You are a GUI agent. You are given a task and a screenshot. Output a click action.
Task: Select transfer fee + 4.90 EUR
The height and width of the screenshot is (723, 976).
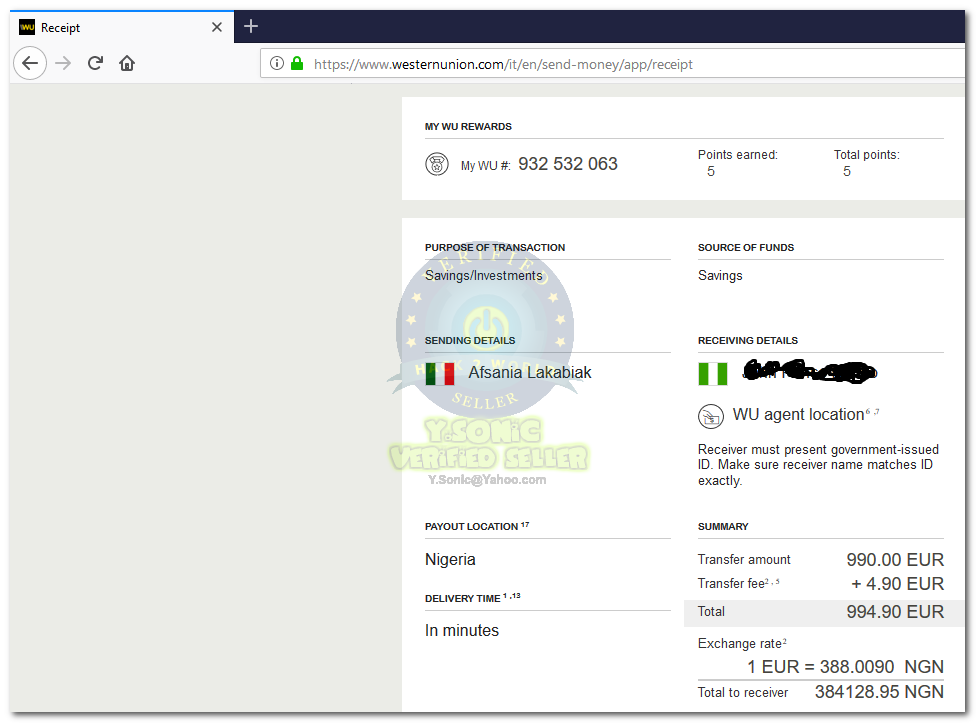[x=898, y=584]
